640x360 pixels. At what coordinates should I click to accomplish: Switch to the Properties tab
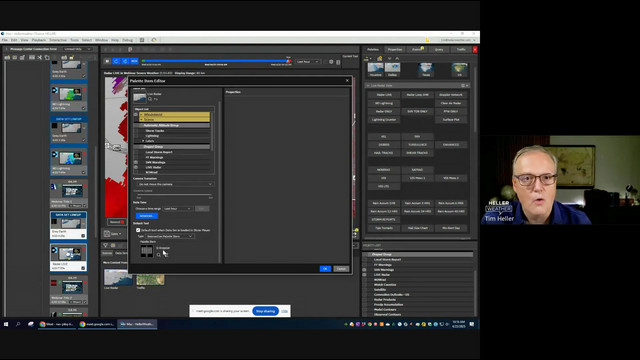pos(395,49)
